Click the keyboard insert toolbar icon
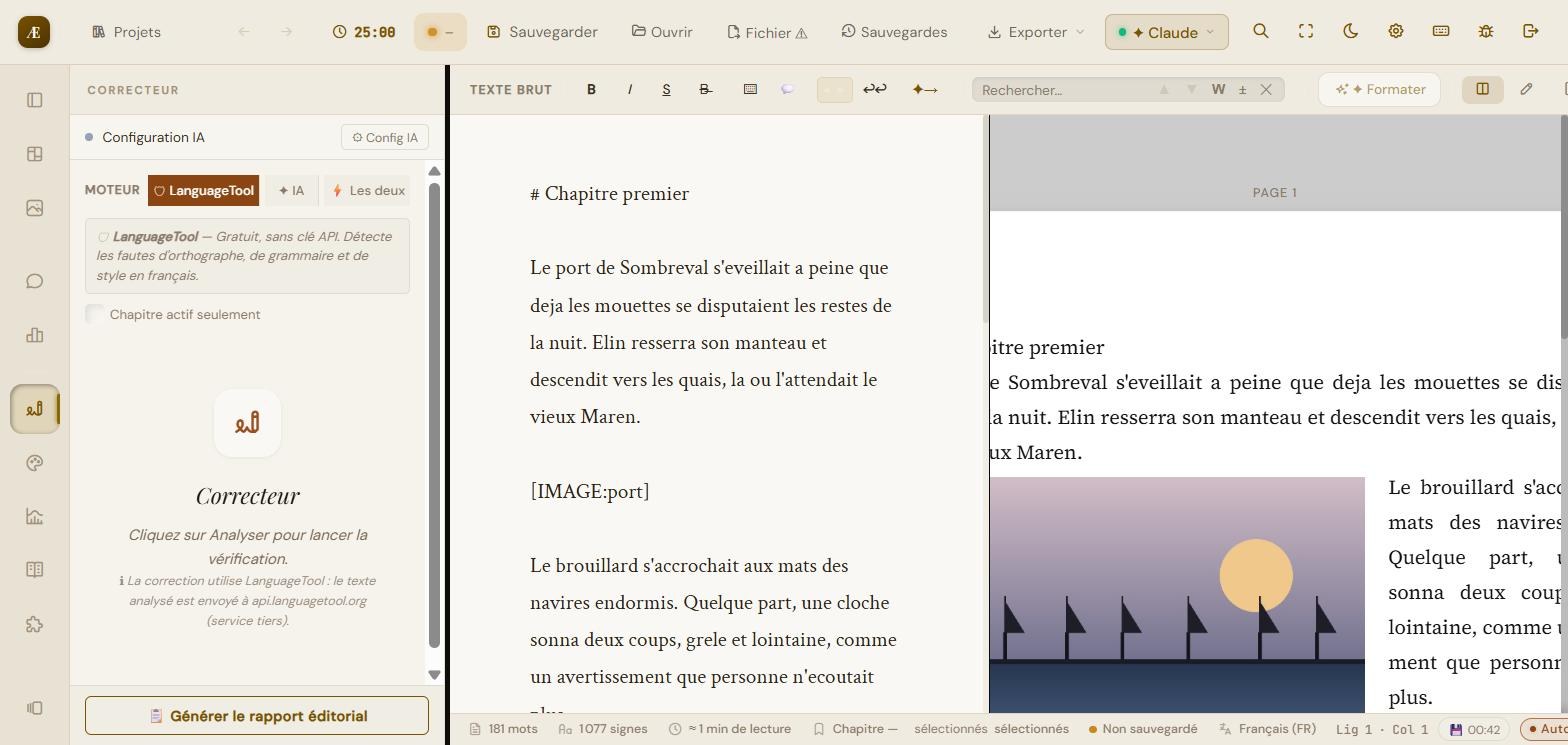The image size is (1568, 745). [750, 89]
